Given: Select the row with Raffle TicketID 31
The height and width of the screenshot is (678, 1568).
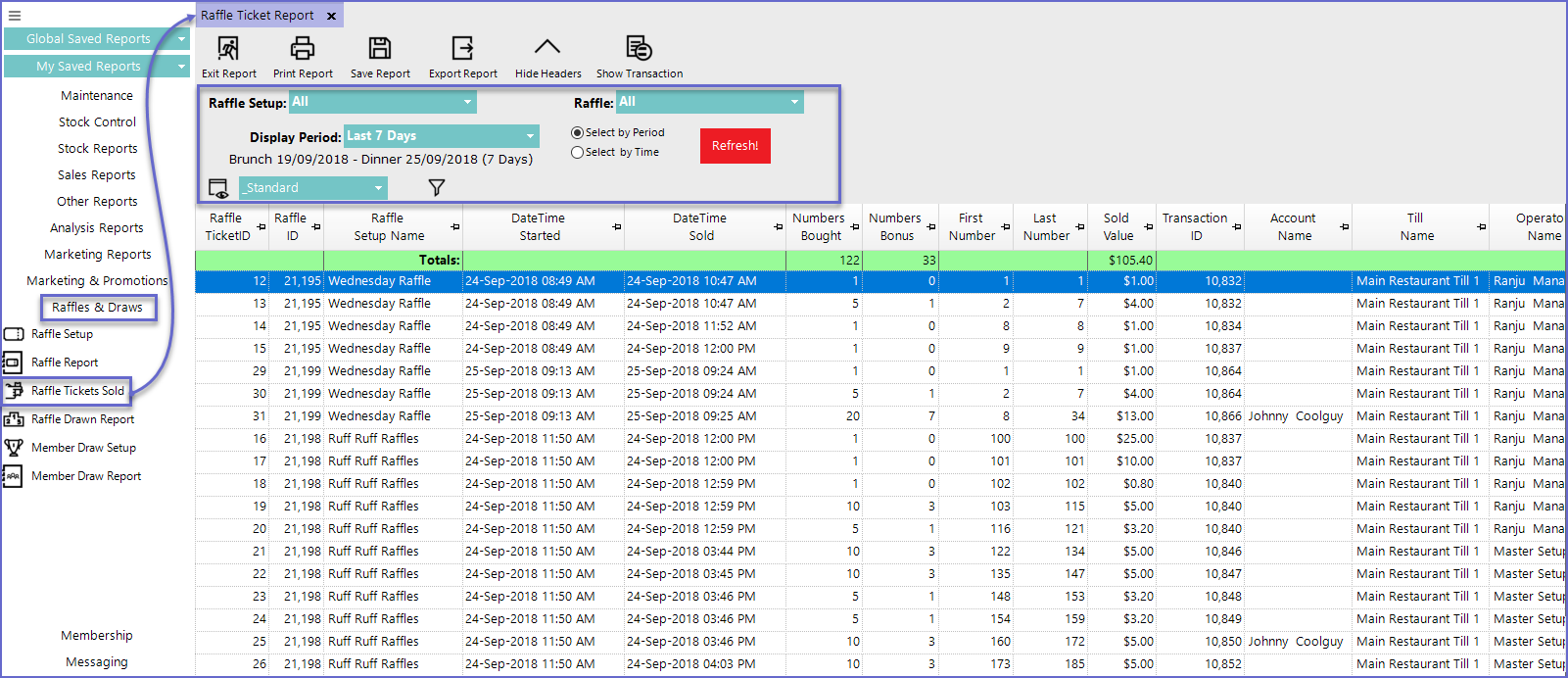Looking at the screenshot, I should 686,416.
